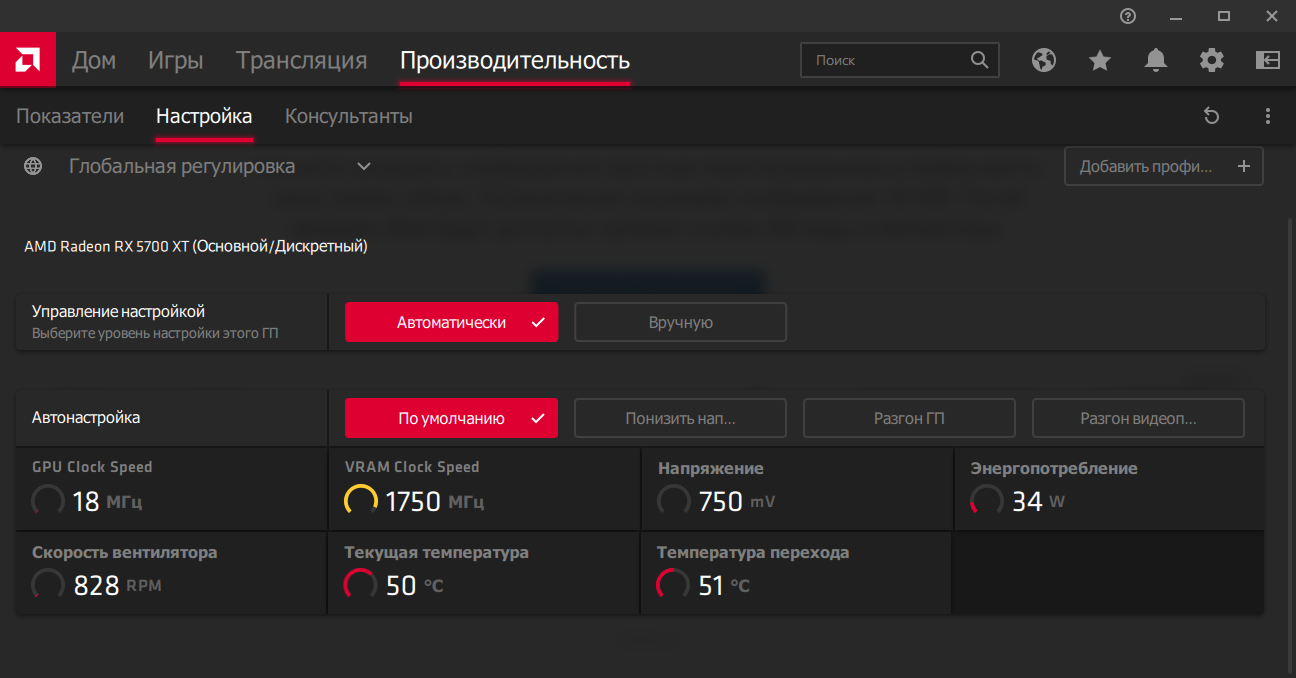Screen dimensions: 1296x678
Task: Click the junction temperature gauge icon
Action: point(673,584)
